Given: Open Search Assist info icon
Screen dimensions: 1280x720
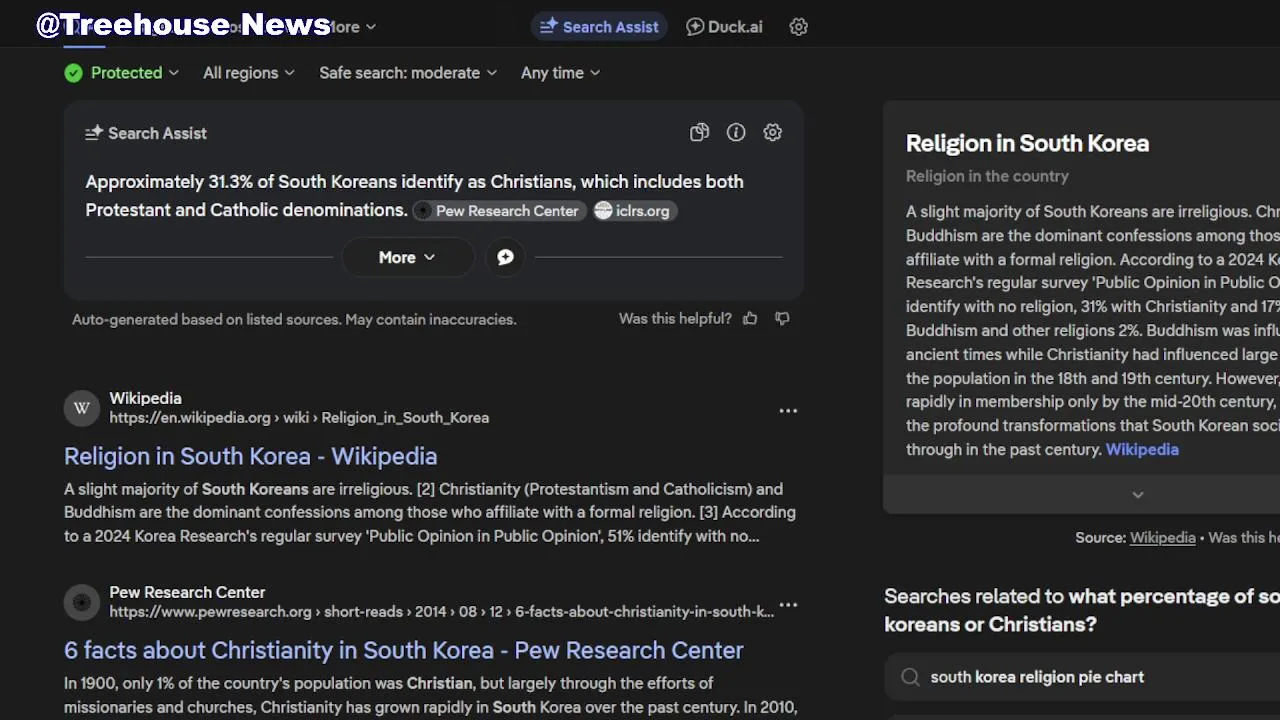Looking at the screenshot, I should point(736,132).
